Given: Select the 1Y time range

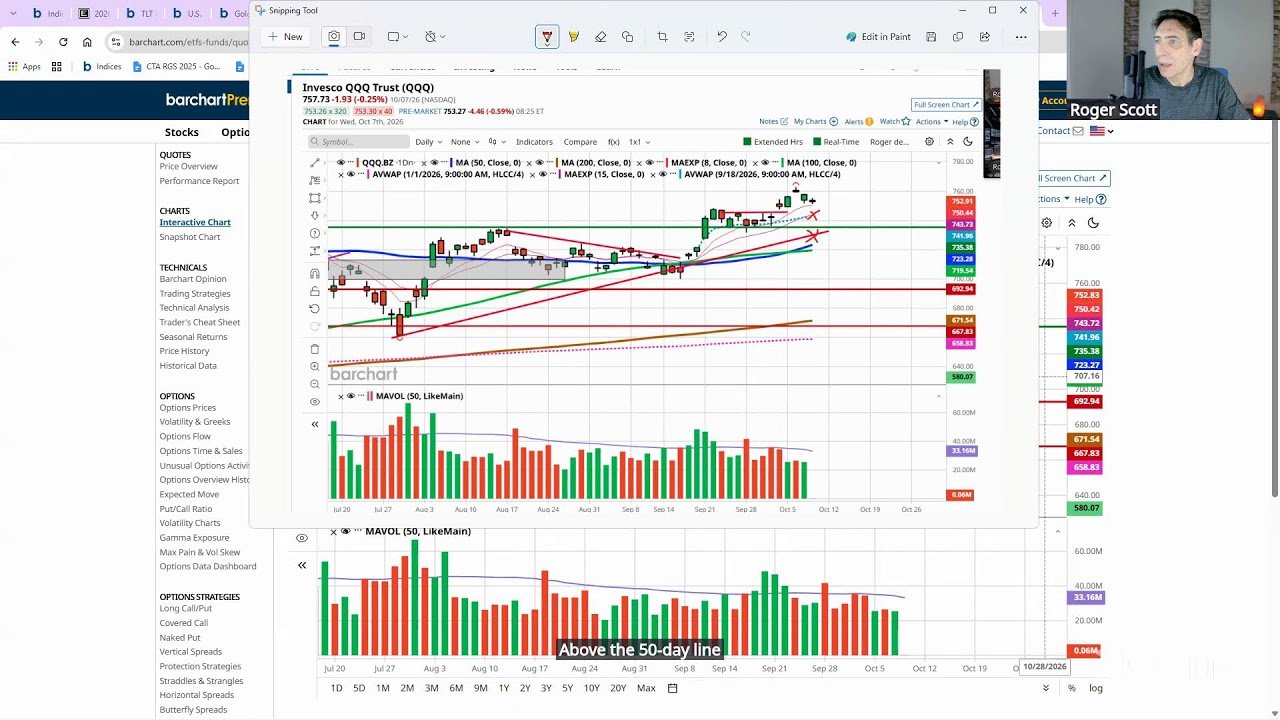Looking at the screenshot, I should [x=504, y=688].
